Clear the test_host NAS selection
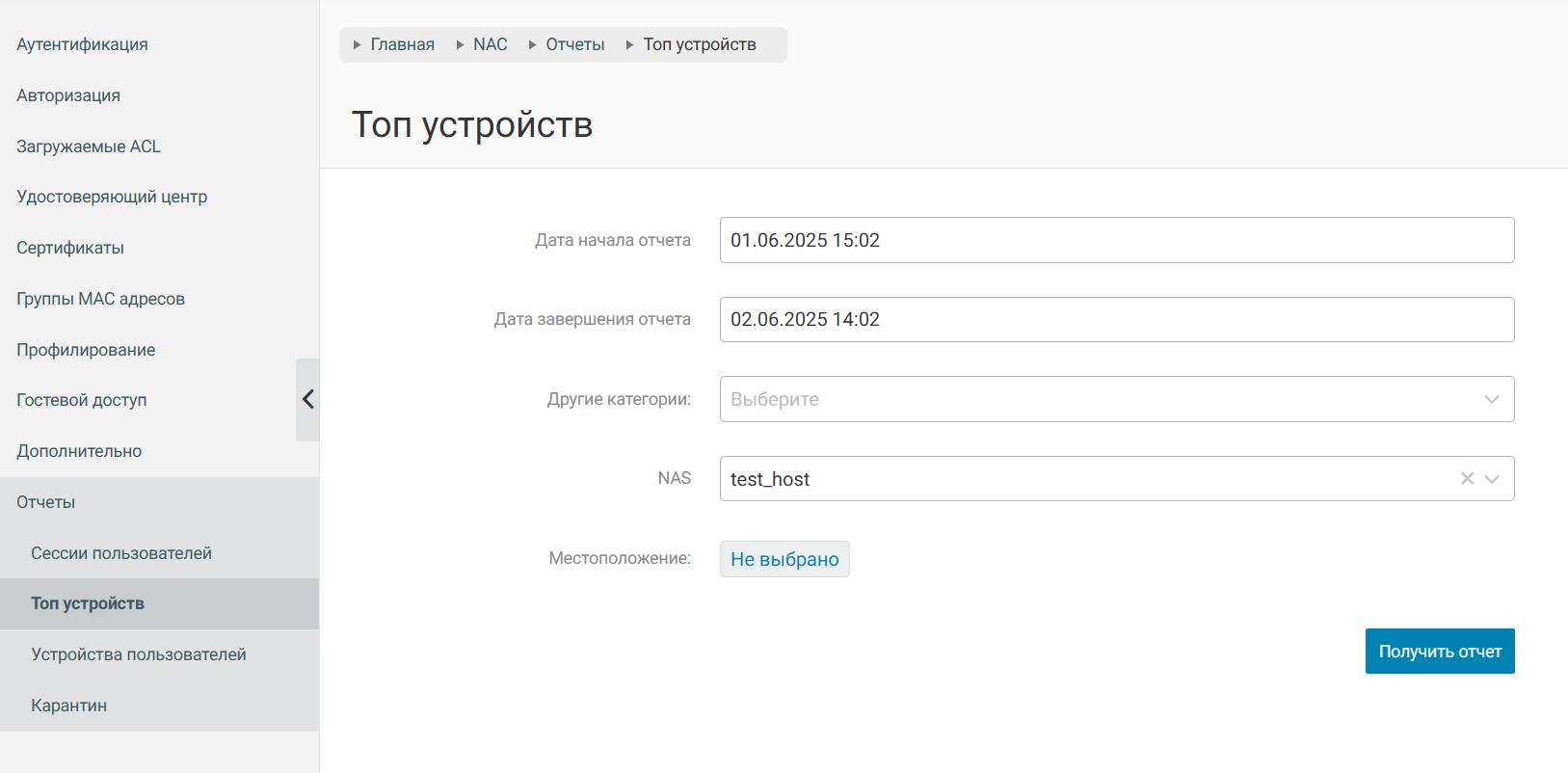1568x773 pixels. tap(1467, 479)
